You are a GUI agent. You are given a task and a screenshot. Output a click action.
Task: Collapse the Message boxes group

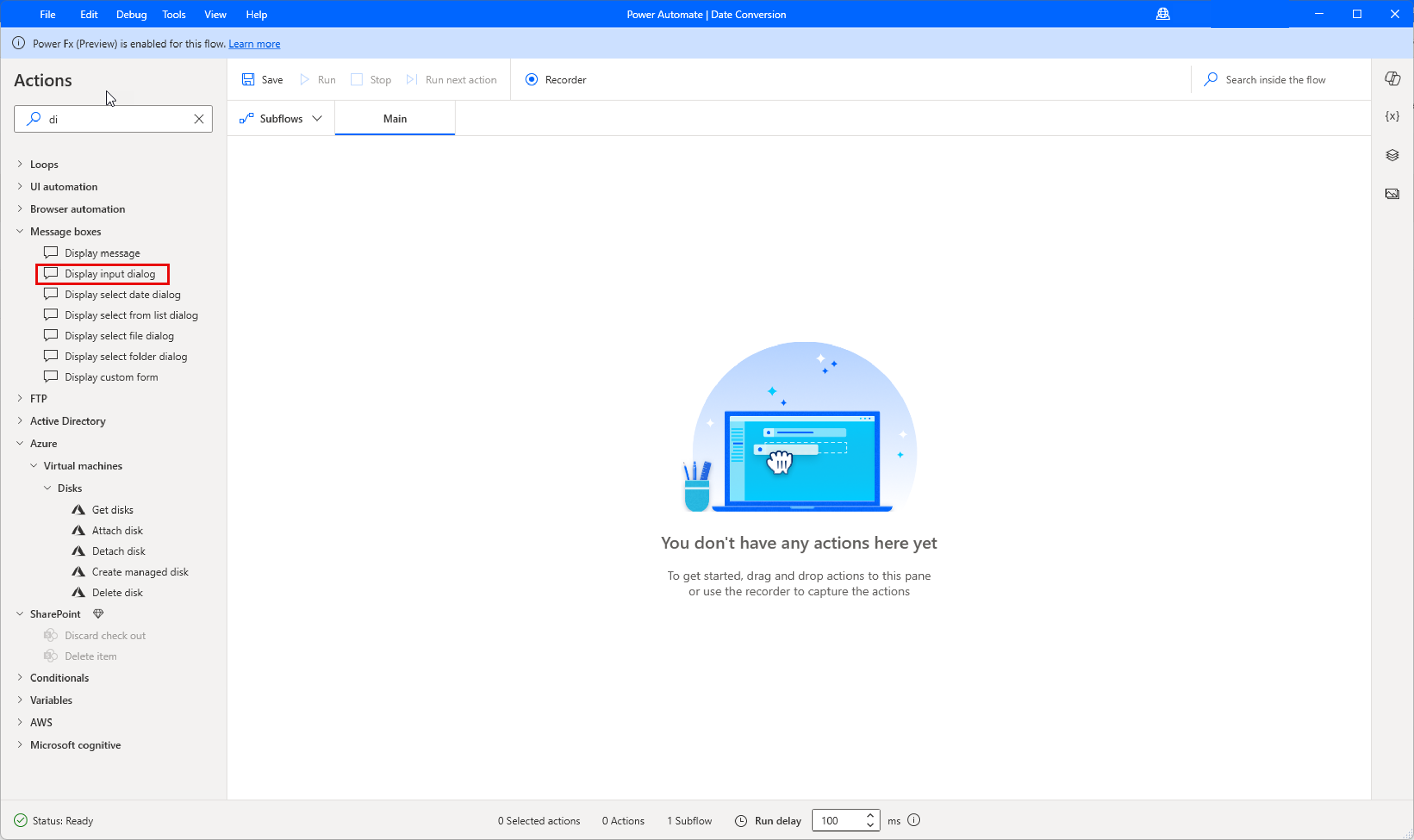20,231
